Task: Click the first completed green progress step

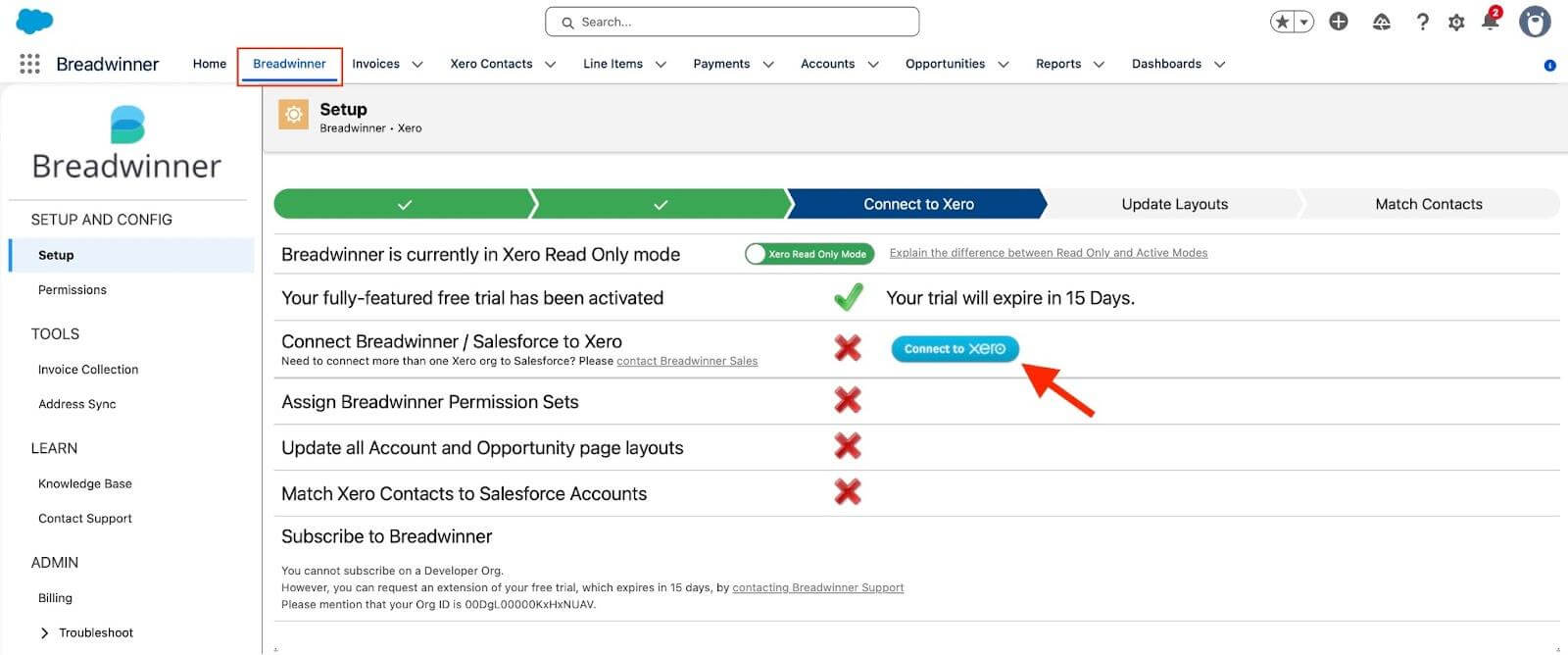Action: (x=404, y=204)
